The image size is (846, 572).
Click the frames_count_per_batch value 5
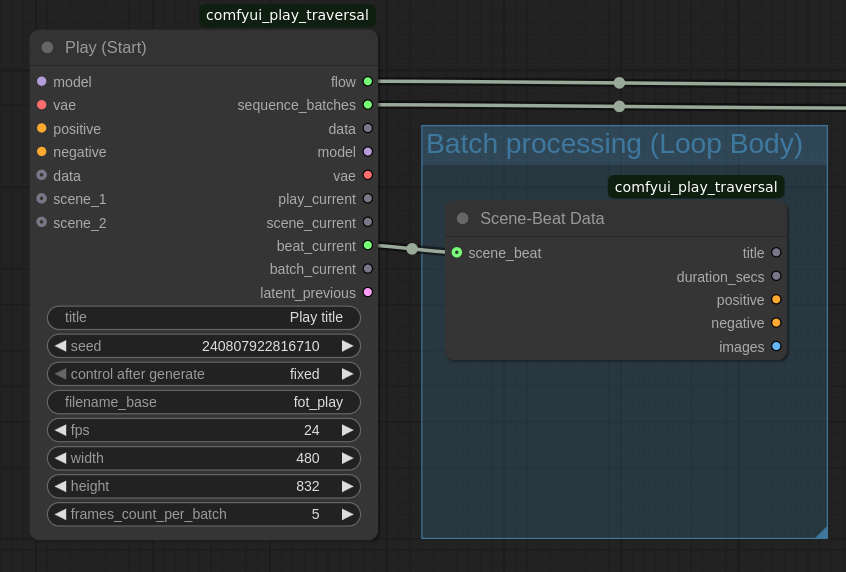316,514
